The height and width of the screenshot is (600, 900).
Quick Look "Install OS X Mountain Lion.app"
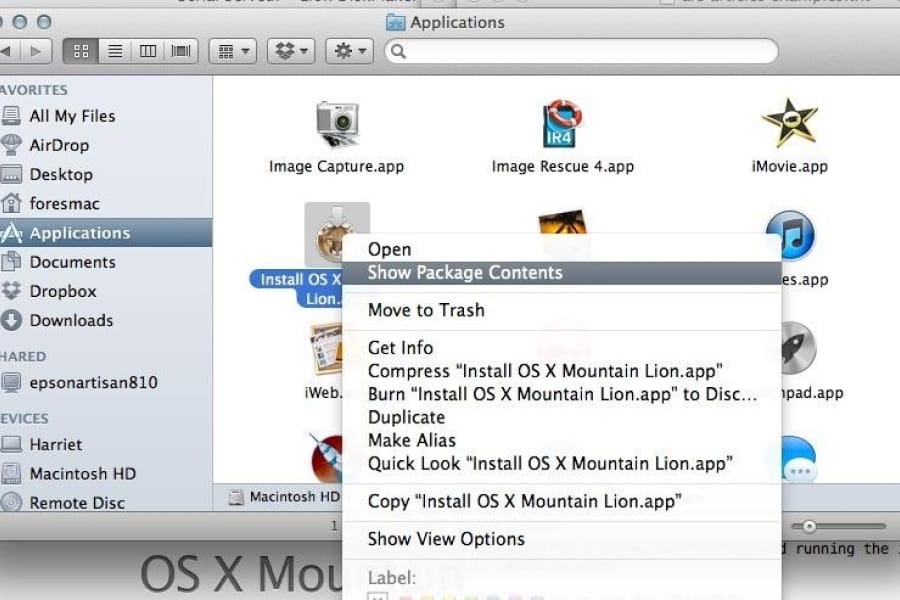pos(561,463)
